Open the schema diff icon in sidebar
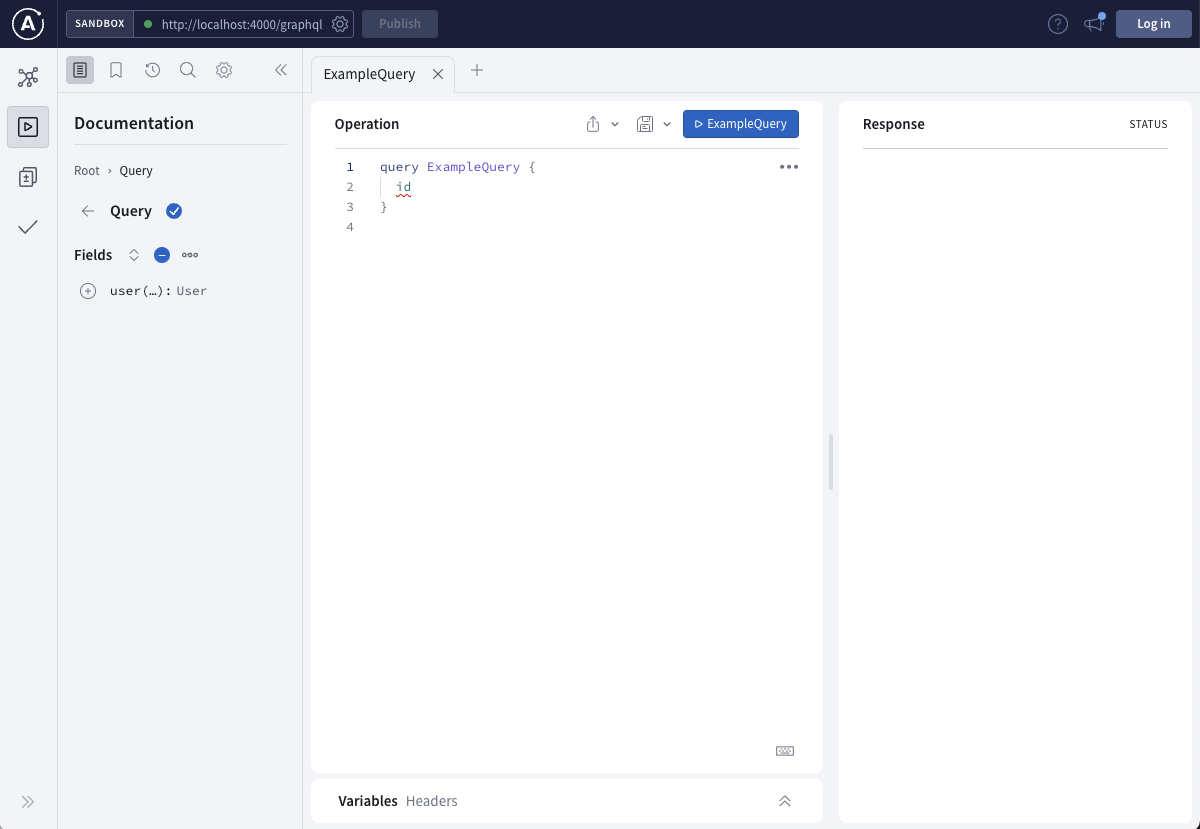 coord(28,177)
